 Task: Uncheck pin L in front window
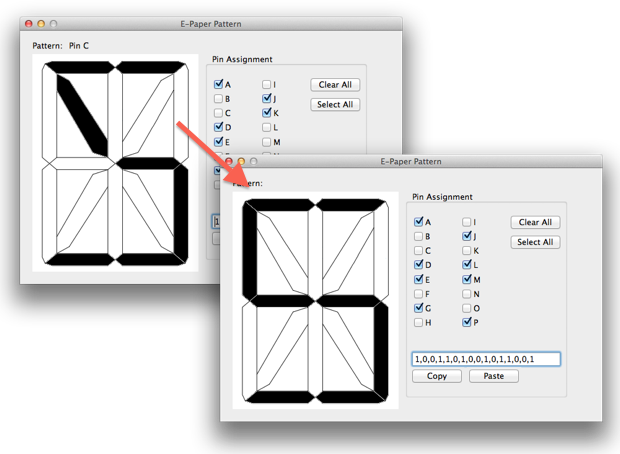pyautogui.click(x=467, y=265)
